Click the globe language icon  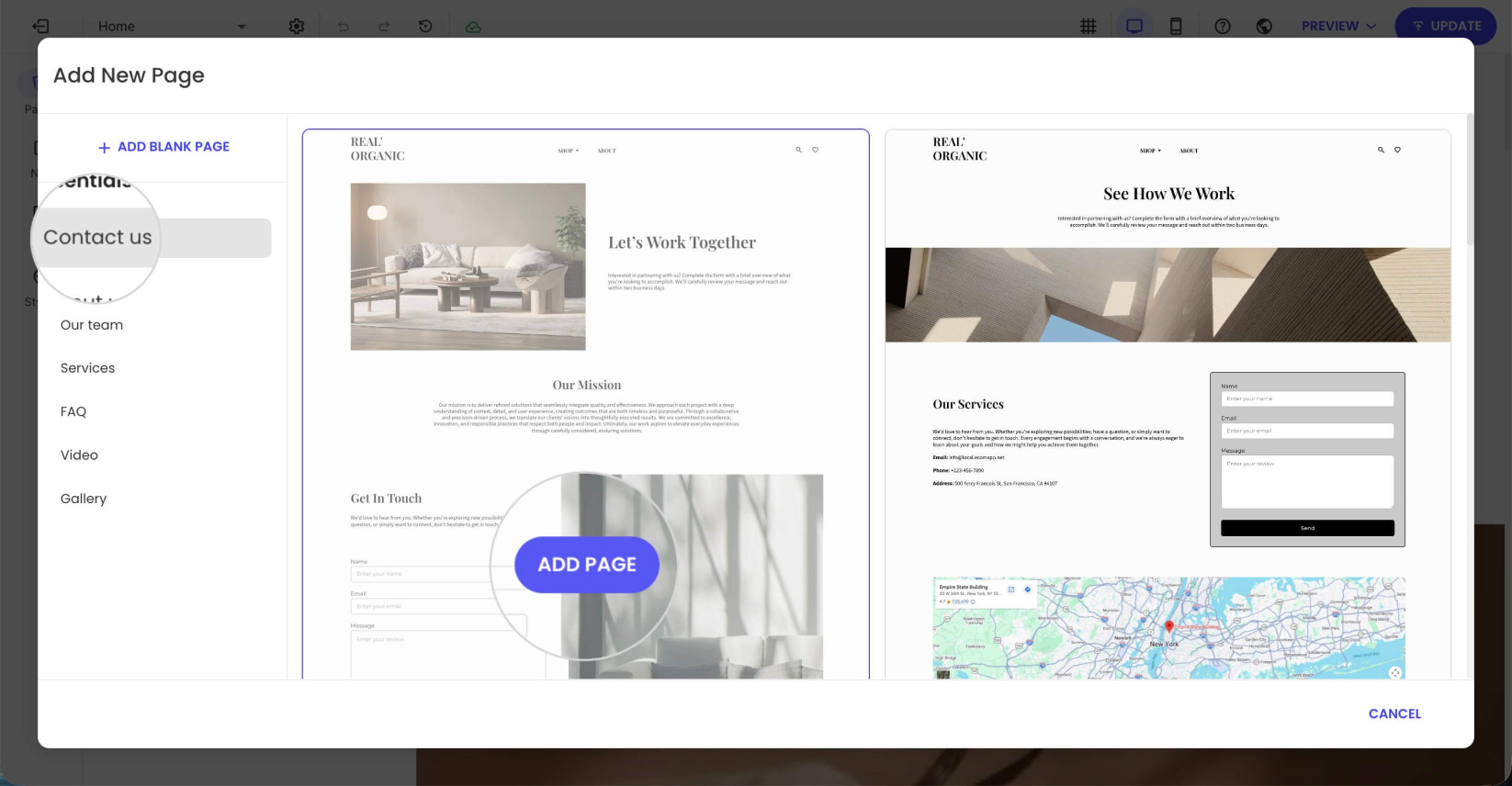(1264, 26)
